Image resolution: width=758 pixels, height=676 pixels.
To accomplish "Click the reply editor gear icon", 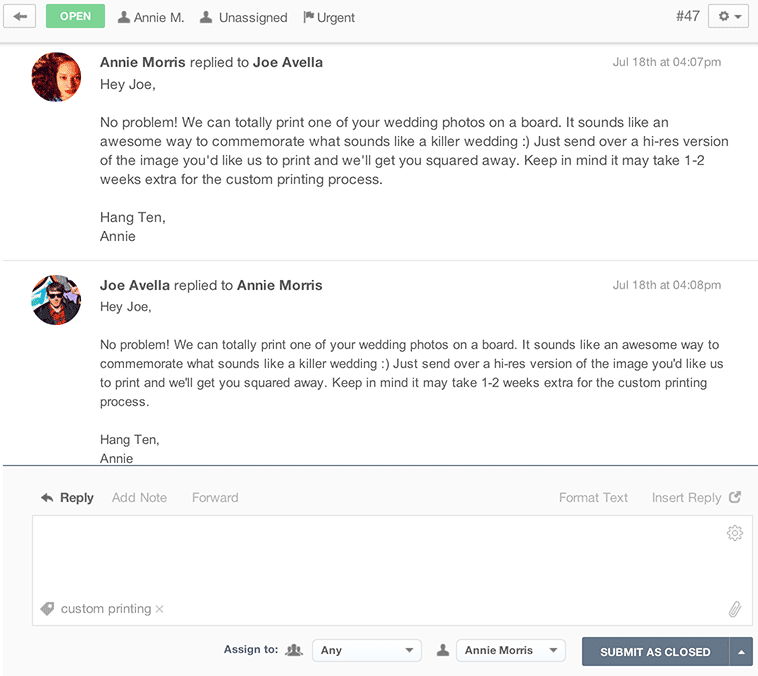I will pyautogui.click(x=735, y=533).
